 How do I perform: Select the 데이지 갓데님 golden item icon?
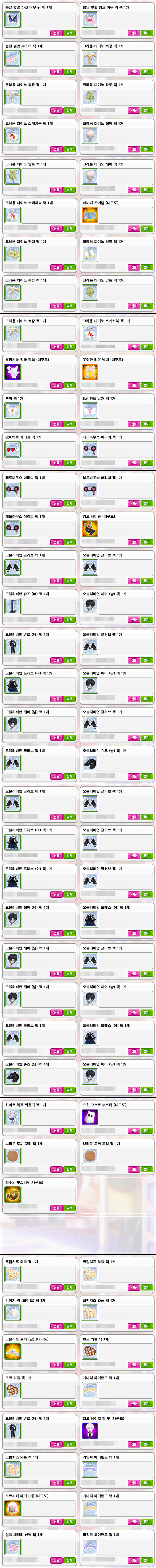tap(89, 215)
